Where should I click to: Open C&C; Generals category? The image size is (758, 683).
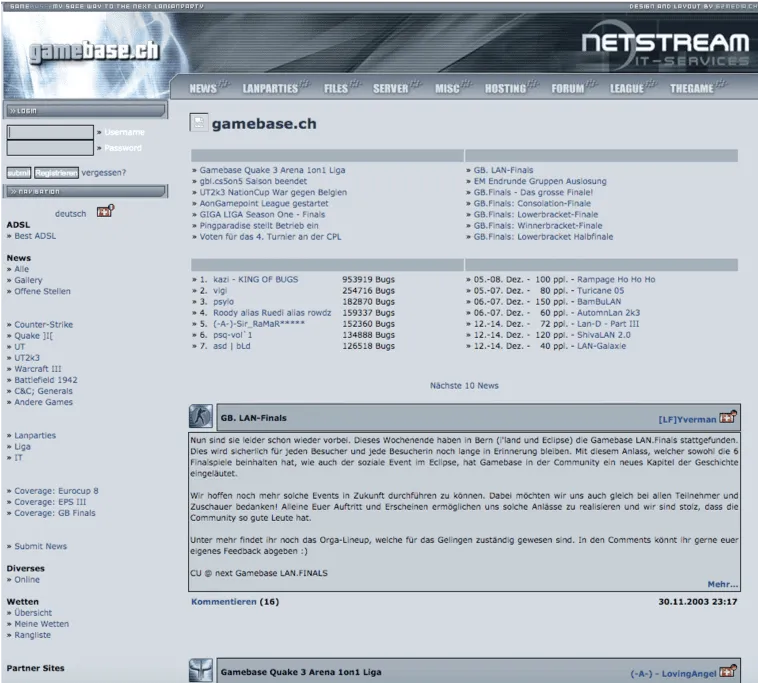(43, 391)
